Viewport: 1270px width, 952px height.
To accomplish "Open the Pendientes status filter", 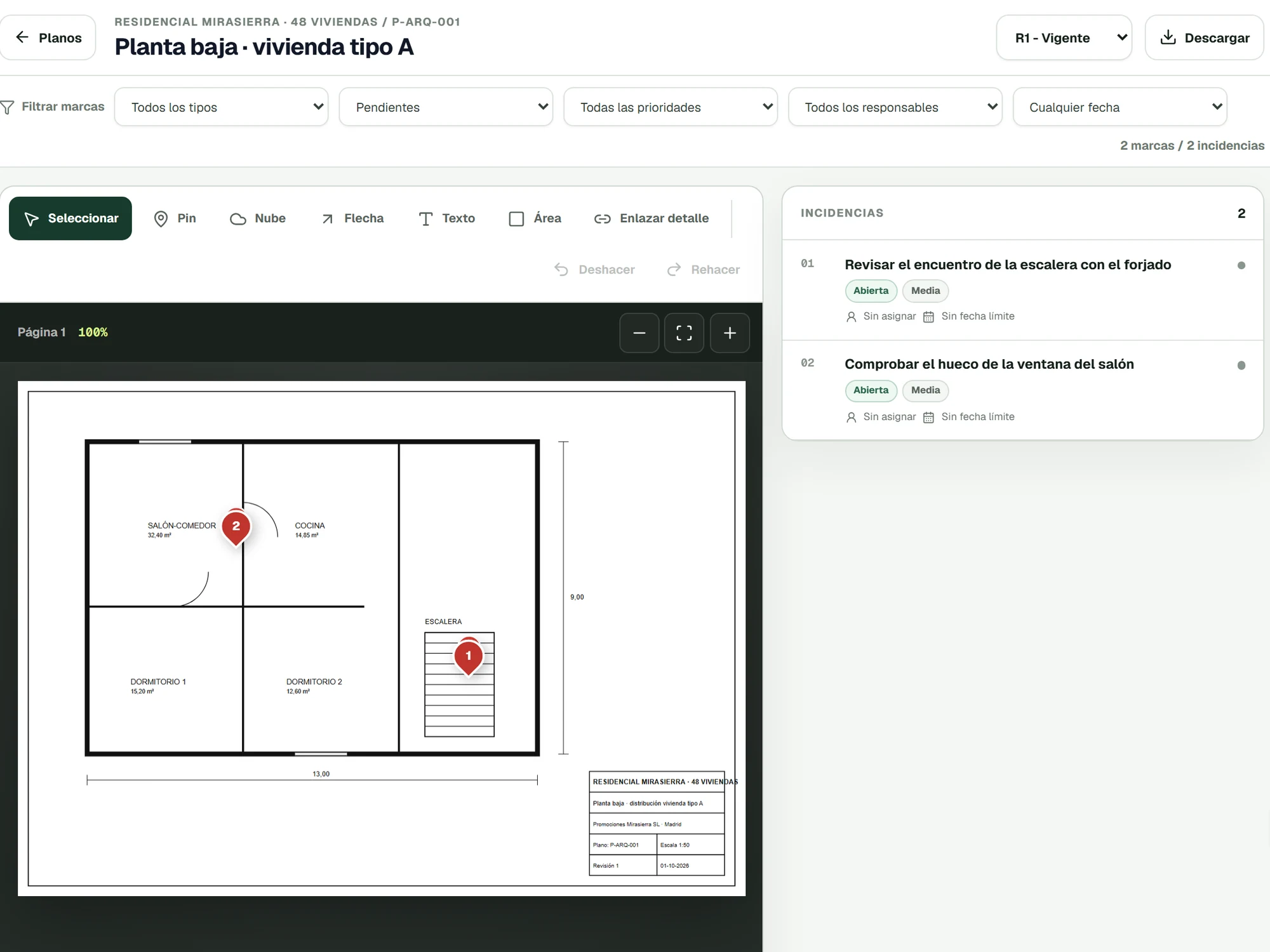I will pos(446,107).
